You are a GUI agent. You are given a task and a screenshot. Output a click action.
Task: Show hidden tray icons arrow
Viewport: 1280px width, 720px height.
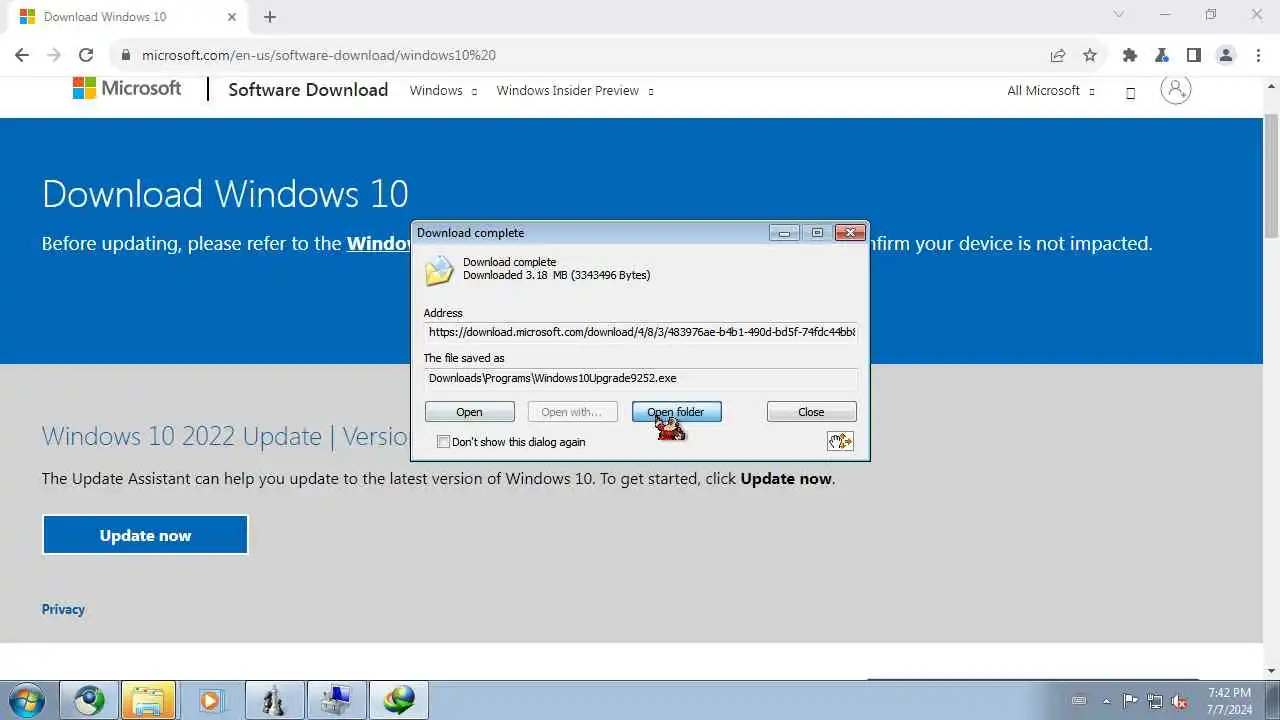(x=1106, y=701)
